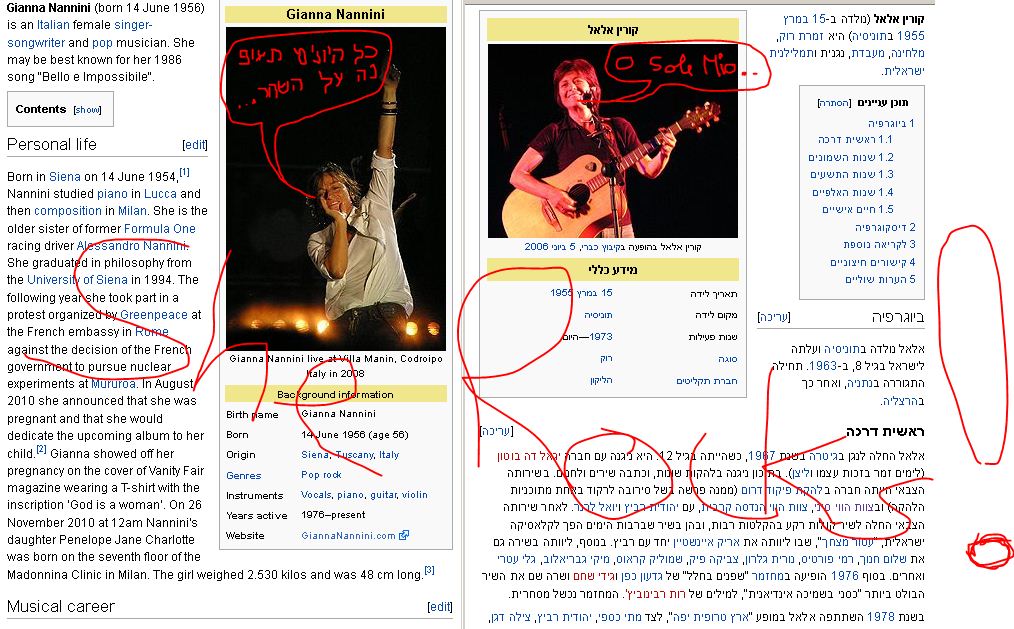The height and width of the screenshot is (629, 1014).
Task: Click footnote reference number 3
Action: 429,570
